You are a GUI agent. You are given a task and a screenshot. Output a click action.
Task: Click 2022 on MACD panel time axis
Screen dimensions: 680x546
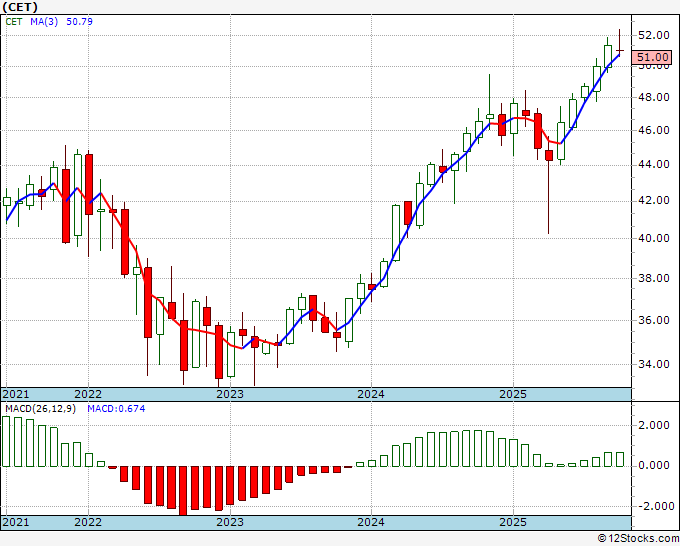click(88, 522)
